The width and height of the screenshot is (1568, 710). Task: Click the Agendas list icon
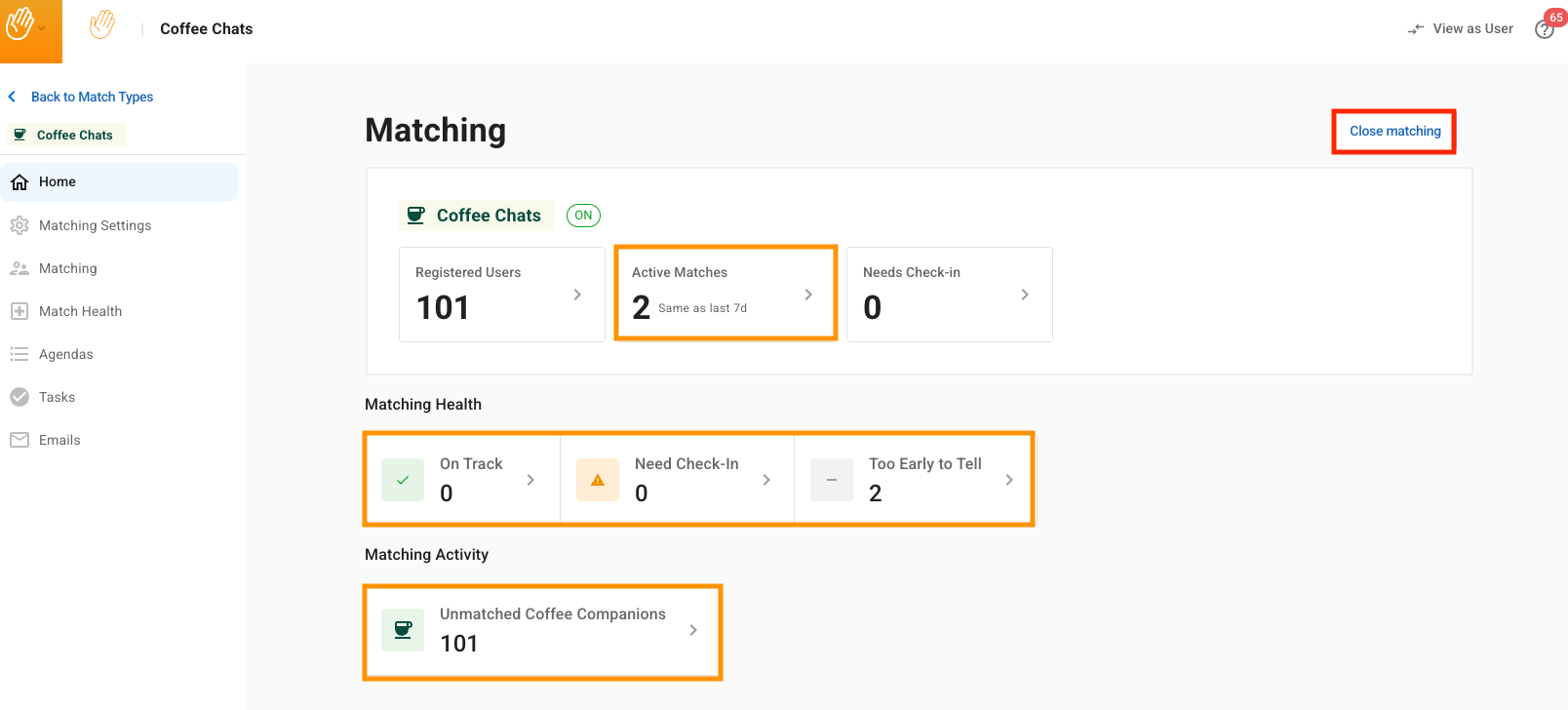point(20,354)
